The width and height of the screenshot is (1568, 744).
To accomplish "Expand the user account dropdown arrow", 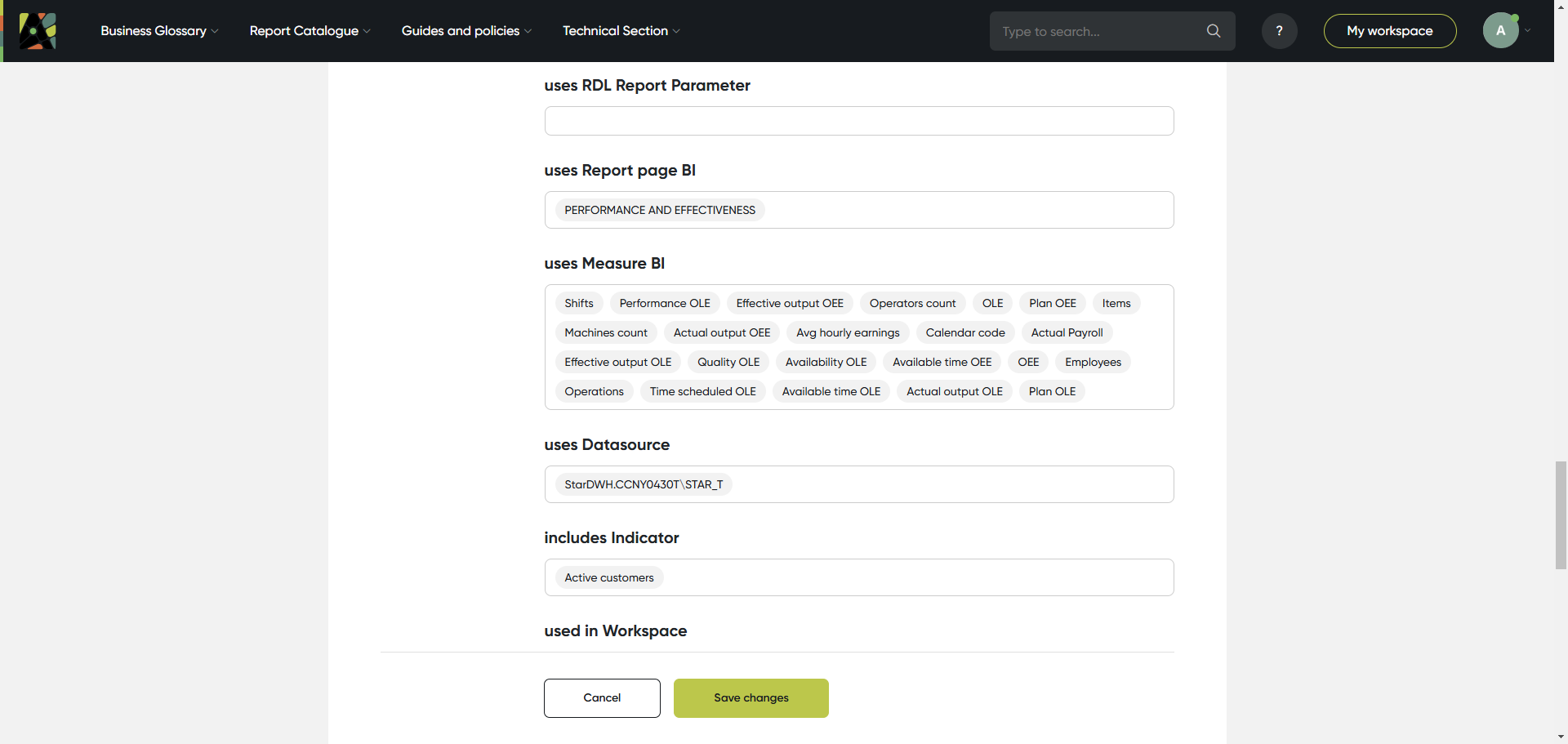I will [x=1528, y=31].
